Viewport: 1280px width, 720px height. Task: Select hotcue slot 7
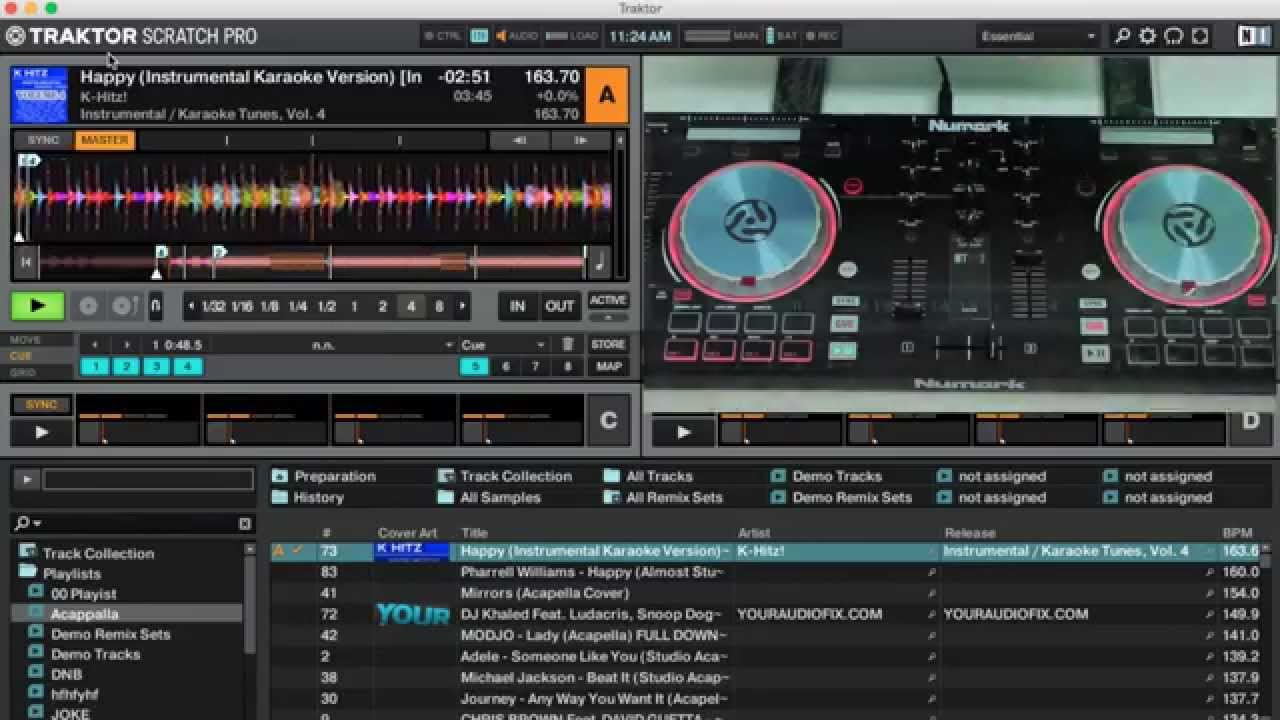click(536, 367)
